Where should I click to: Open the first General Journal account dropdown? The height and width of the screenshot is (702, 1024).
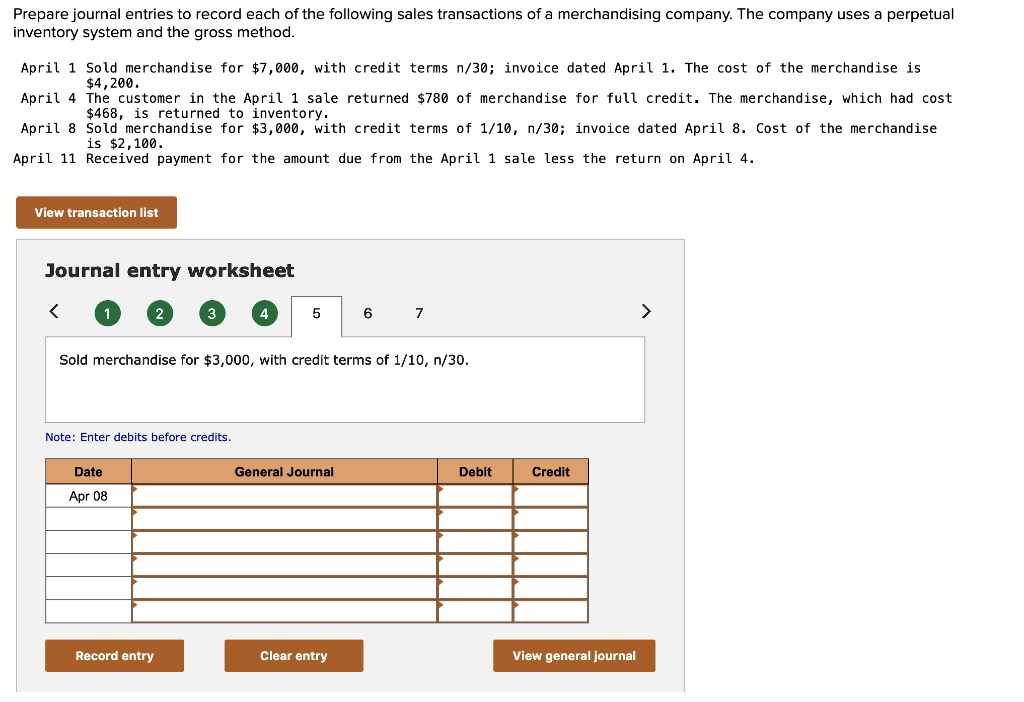(x=285, y=494)
